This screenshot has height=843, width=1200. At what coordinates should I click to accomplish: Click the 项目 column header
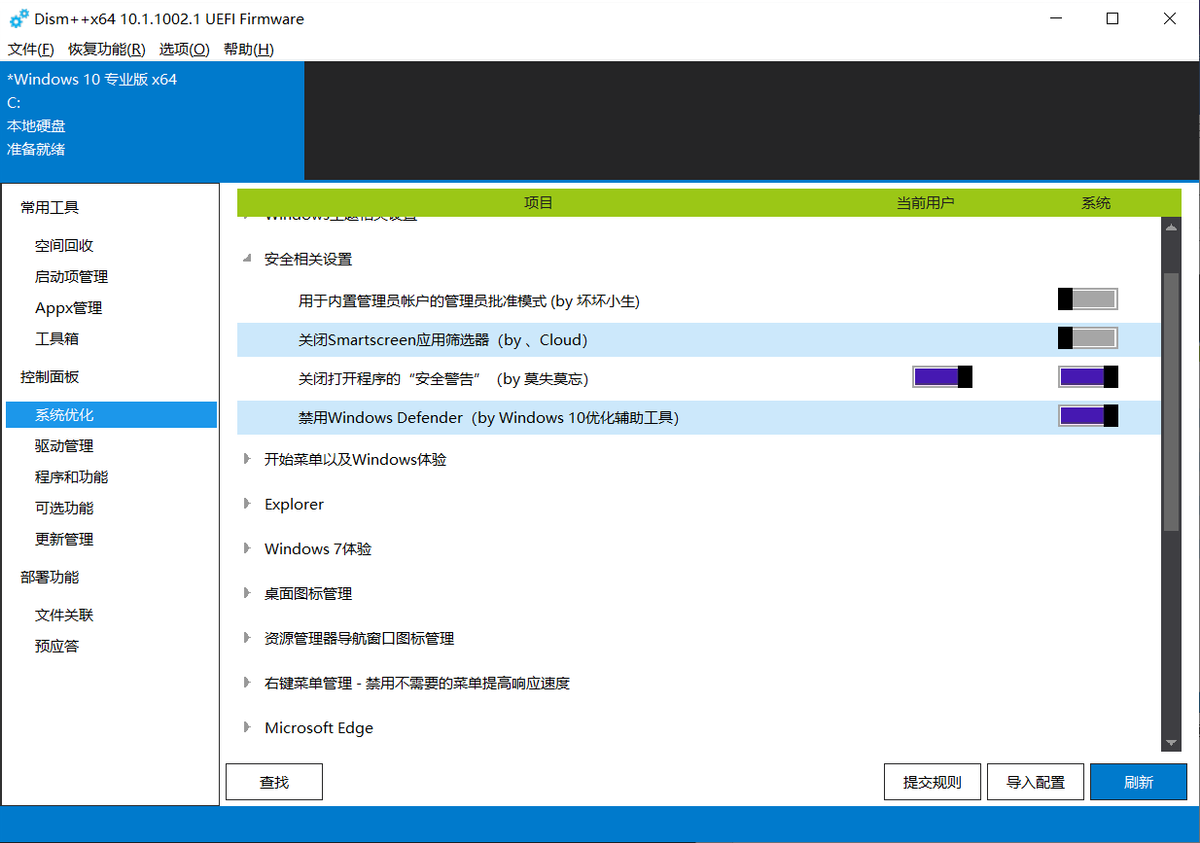538,203
